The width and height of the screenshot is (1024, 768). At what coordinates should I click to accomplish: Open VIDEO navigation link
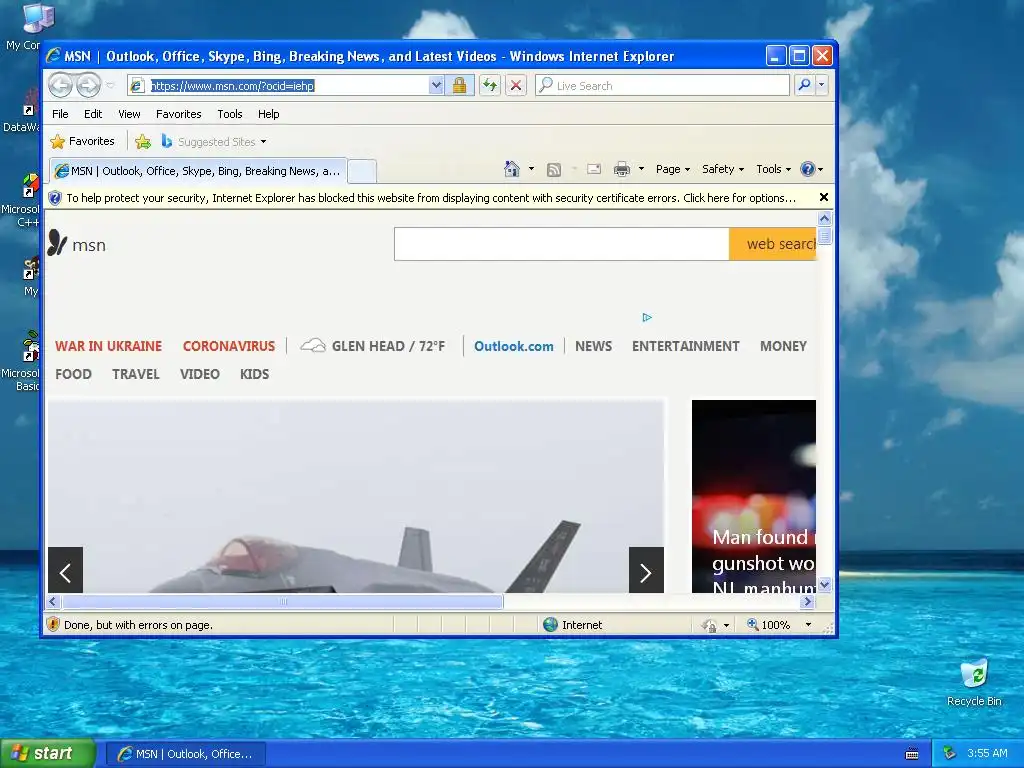coord(199,374)
